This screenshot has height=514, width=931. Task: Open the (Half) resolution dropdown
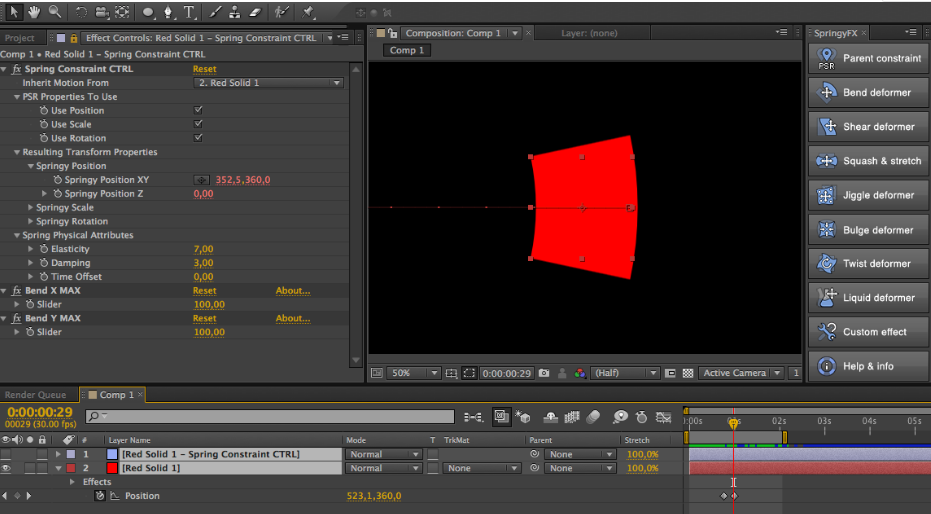point(625,373)
